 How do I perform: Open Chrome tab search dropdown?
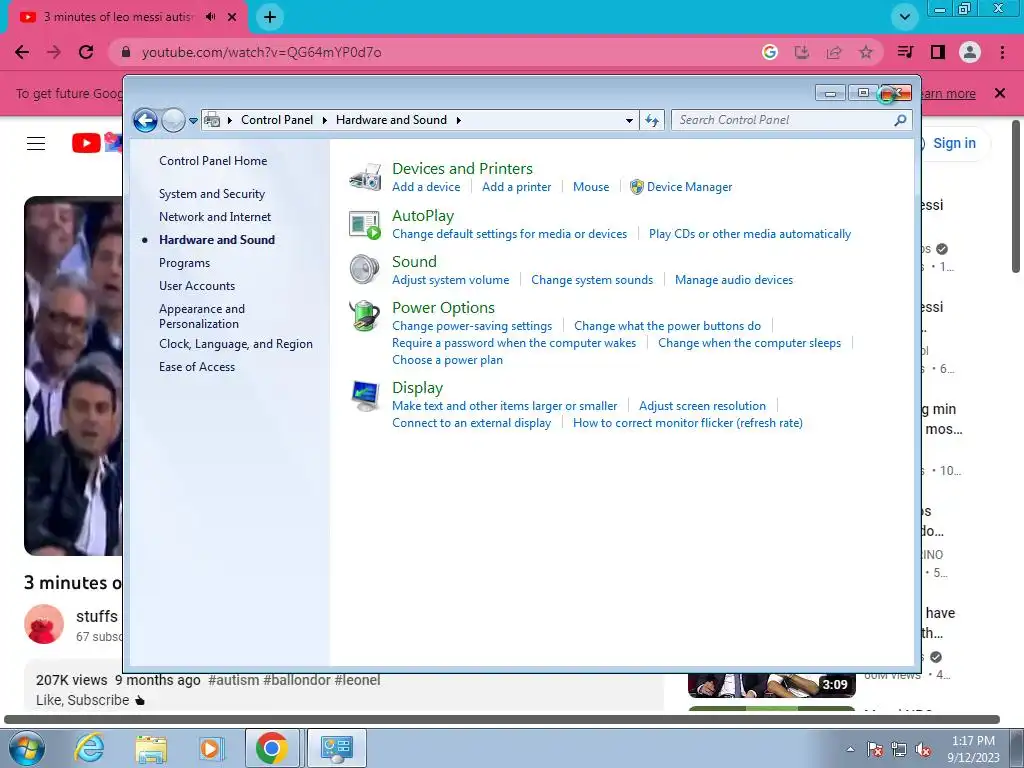point(905,17)
